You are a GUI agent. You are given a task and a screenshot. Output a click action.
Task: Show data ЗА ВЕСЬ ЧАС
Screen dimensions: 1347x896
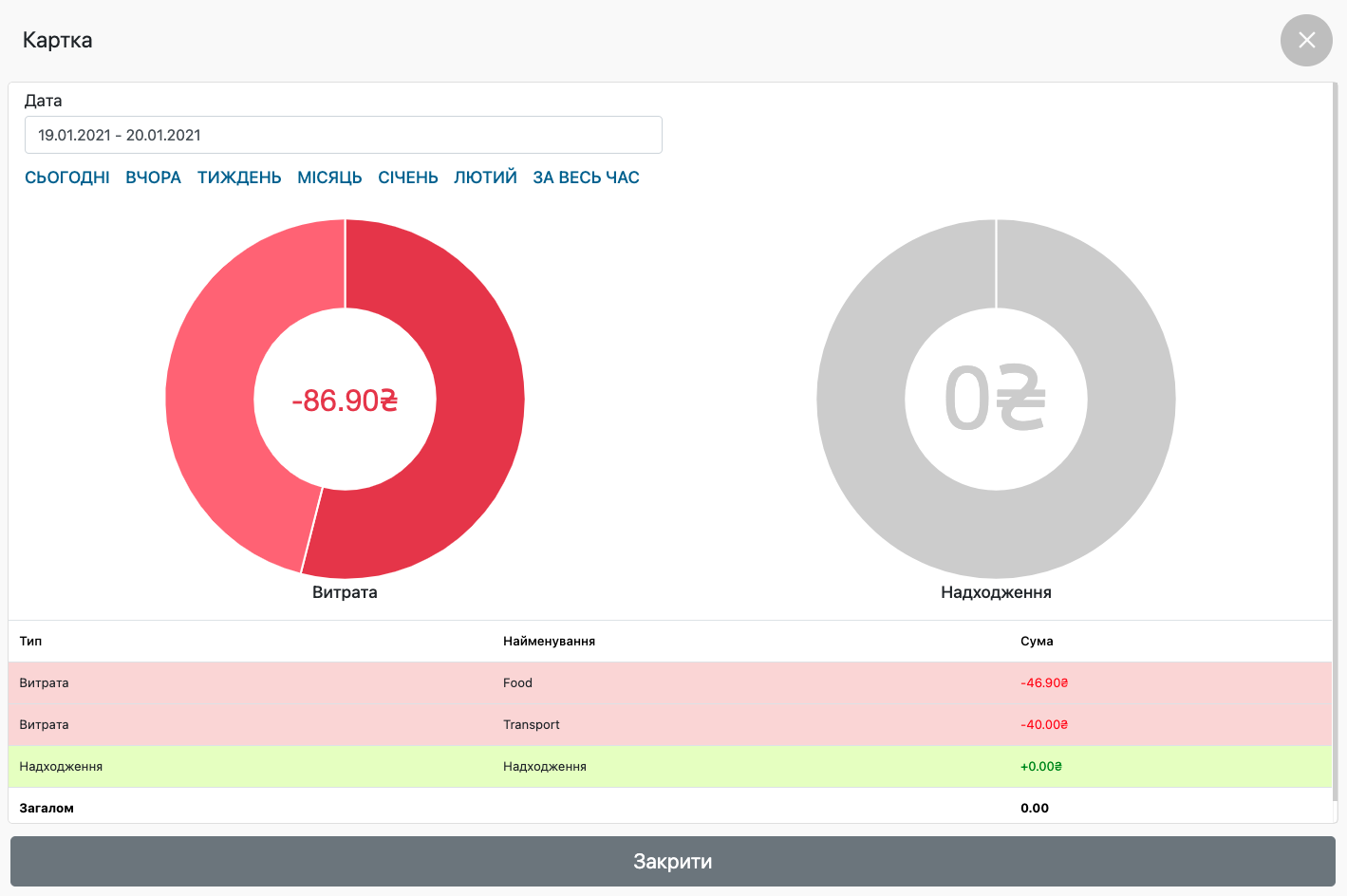(x=586, y=177)
